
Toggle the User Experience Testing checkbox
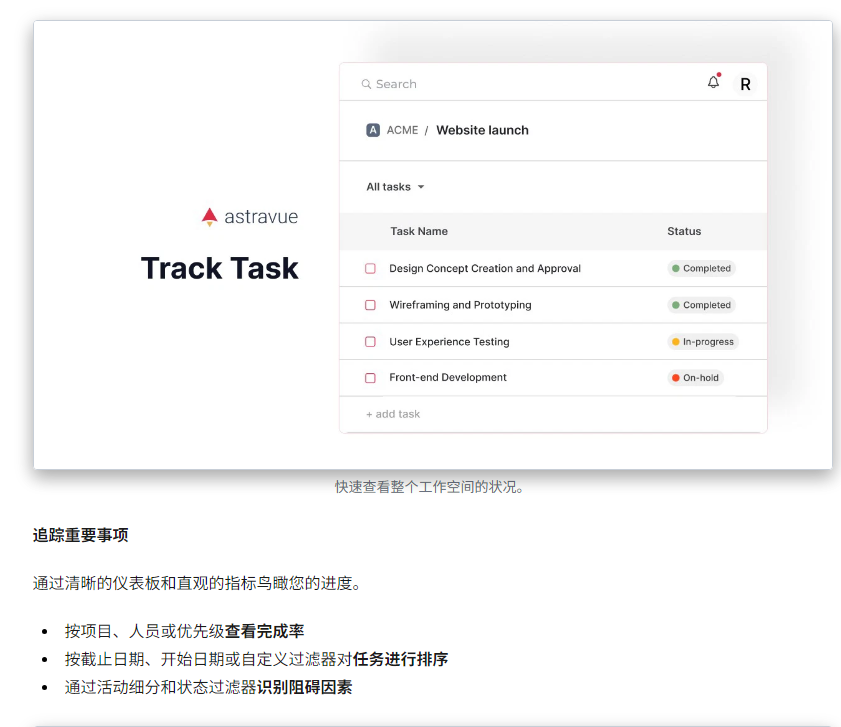(370, 342)
